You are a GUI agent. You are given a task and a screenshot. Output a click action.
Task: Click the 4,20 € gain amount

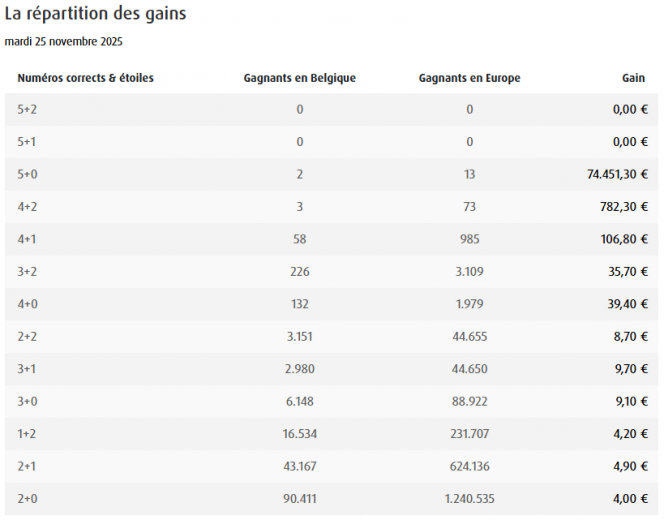630,433
